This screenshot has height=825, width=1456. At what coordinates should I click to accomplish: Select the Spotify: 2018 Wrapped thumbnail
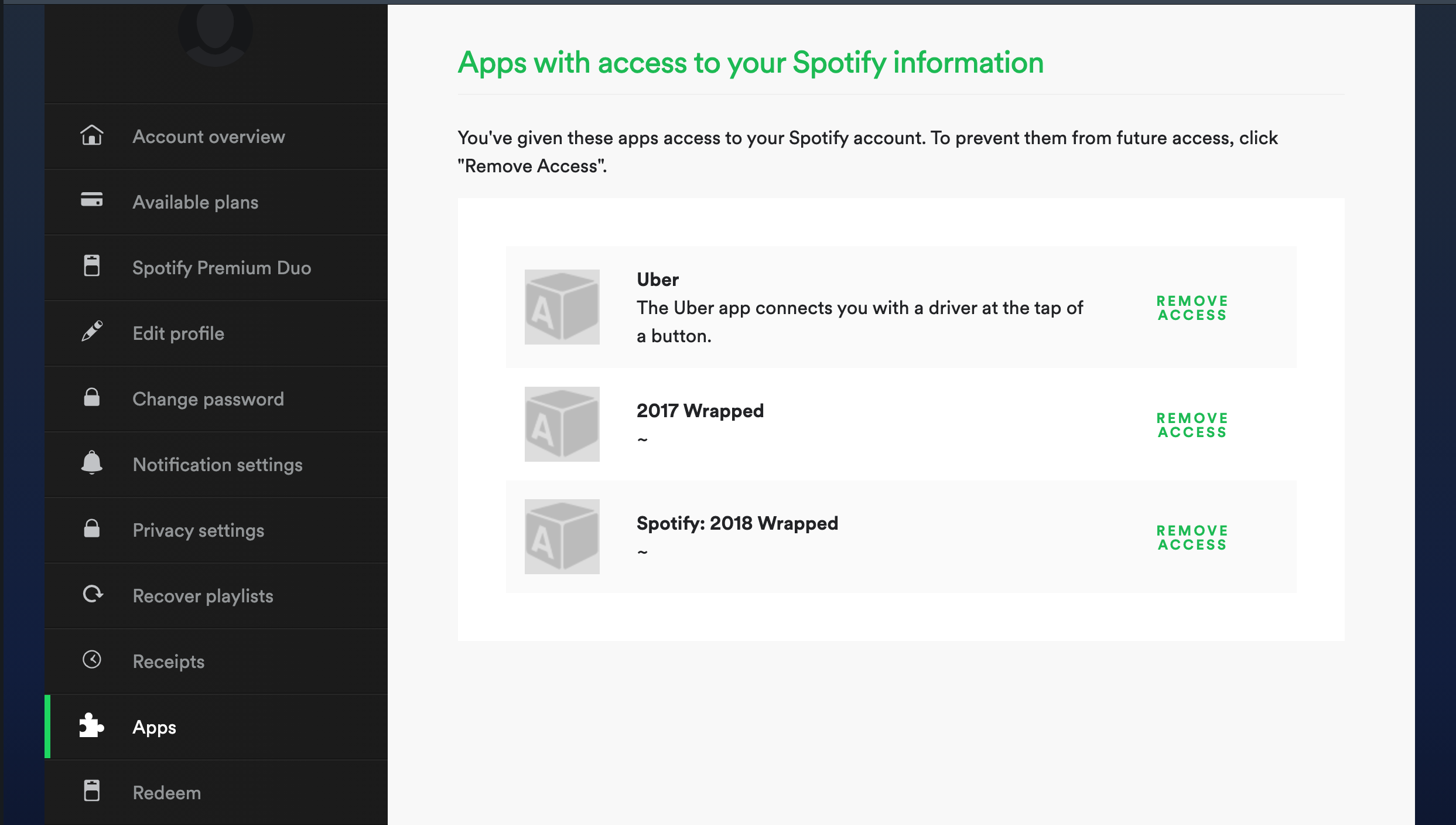pyautogui.click(x=562, y=536)
